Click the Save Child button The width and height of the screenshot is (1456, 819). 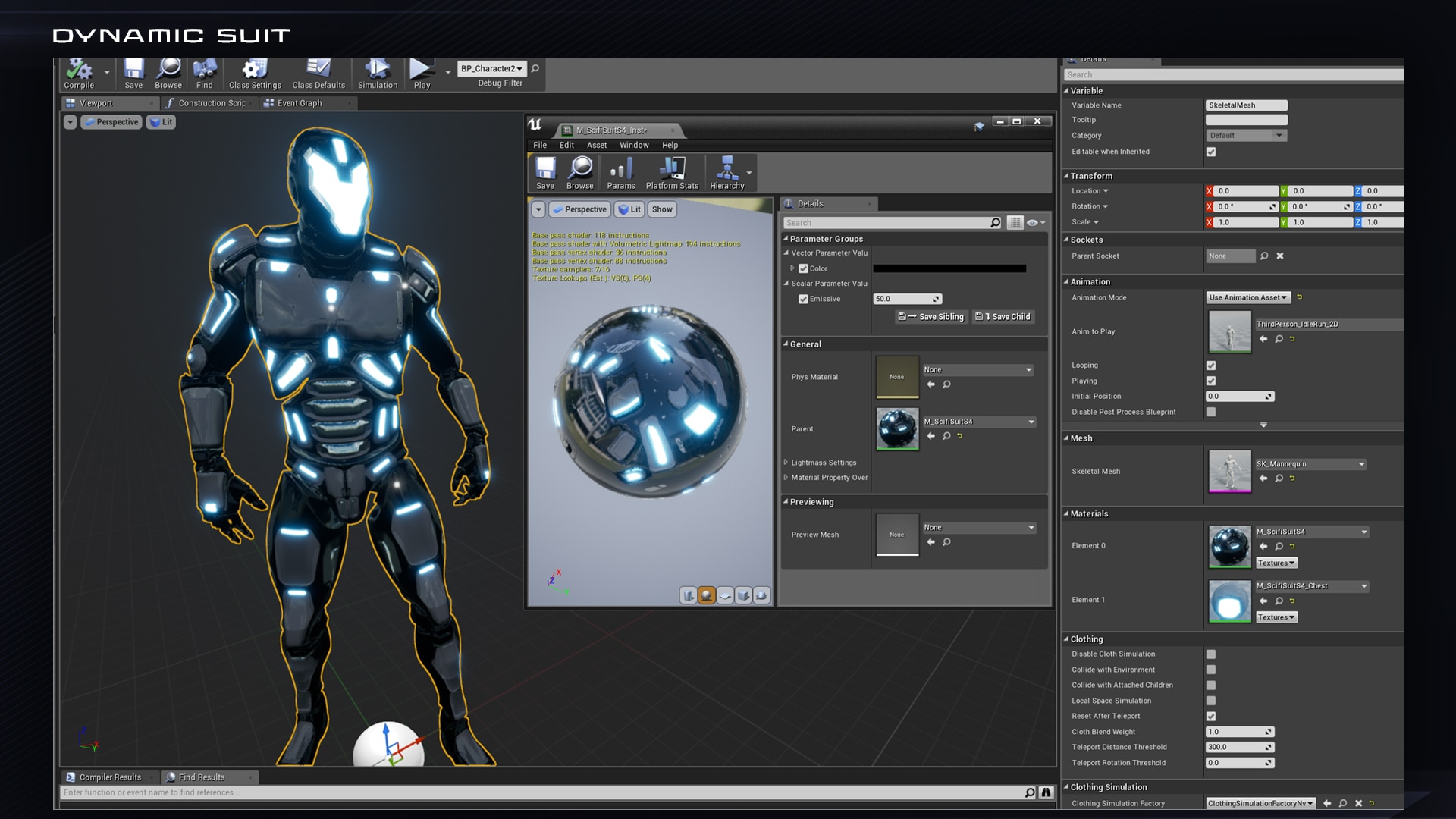pos(1003,316)
